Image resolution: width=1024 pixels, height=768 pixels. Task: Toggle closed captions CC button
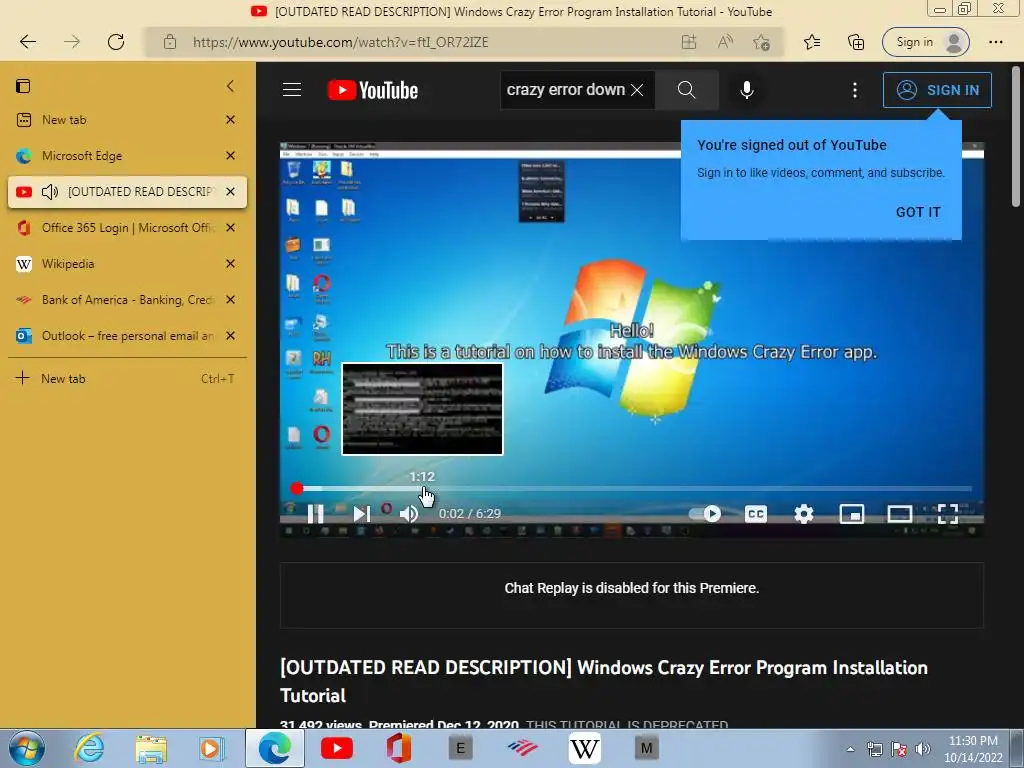(x=756, y=514)
